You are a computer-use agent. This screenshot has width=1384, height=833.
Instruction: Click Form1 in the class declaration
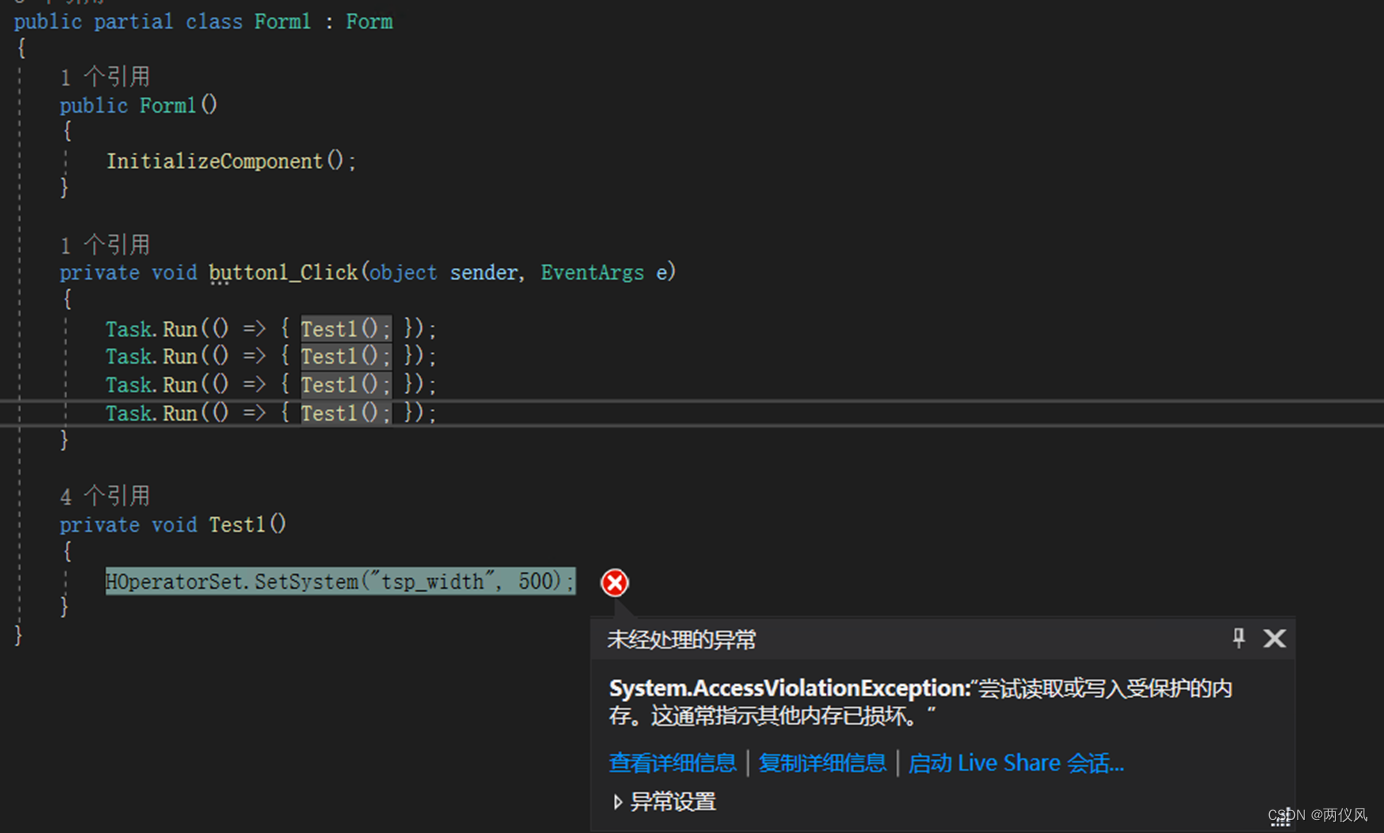pyautogui.click(x=282, y=21)
